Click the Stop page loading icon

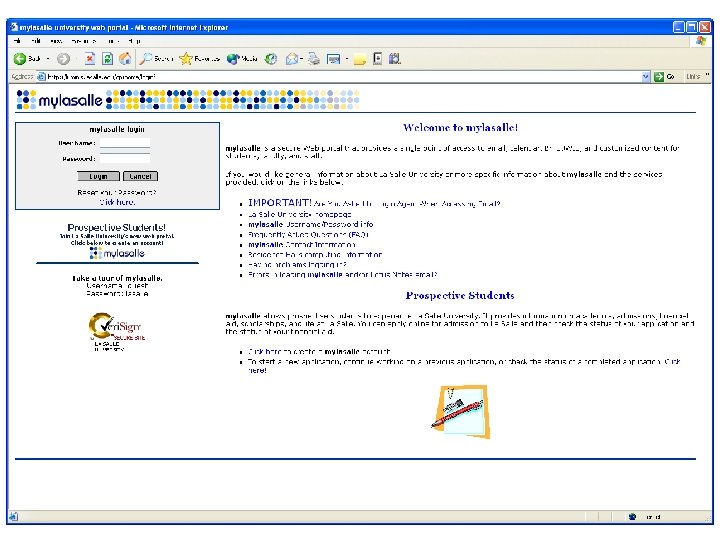coord(90,59)
